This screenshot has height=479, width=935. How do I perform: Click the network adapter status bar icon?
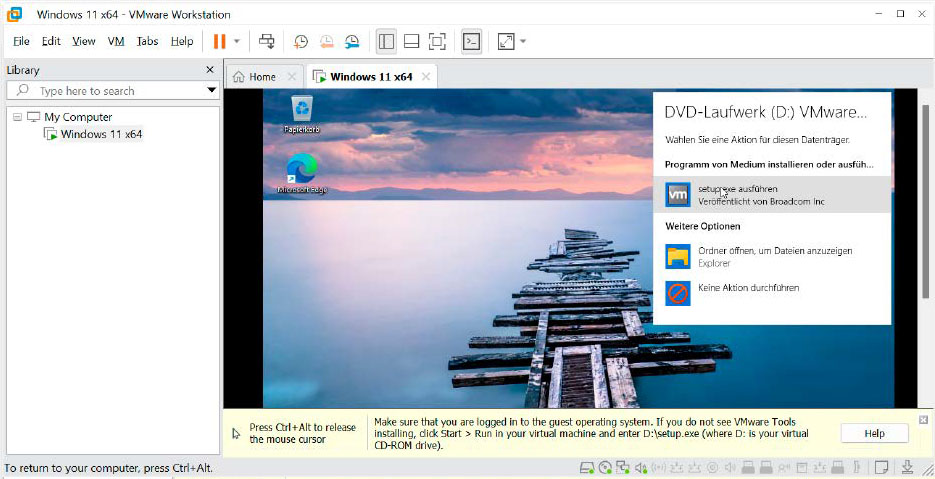tap(623, 468)
